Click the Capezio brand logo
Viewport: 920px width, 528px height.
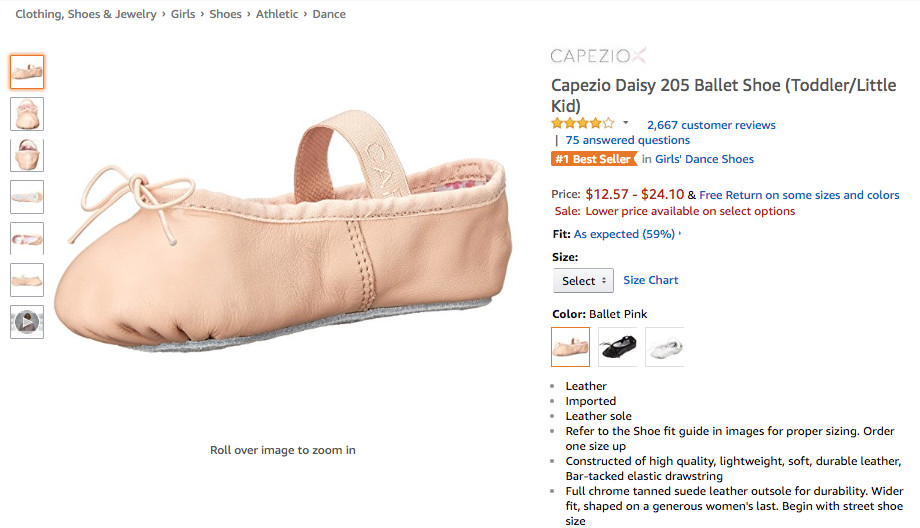tap(598, 54)
